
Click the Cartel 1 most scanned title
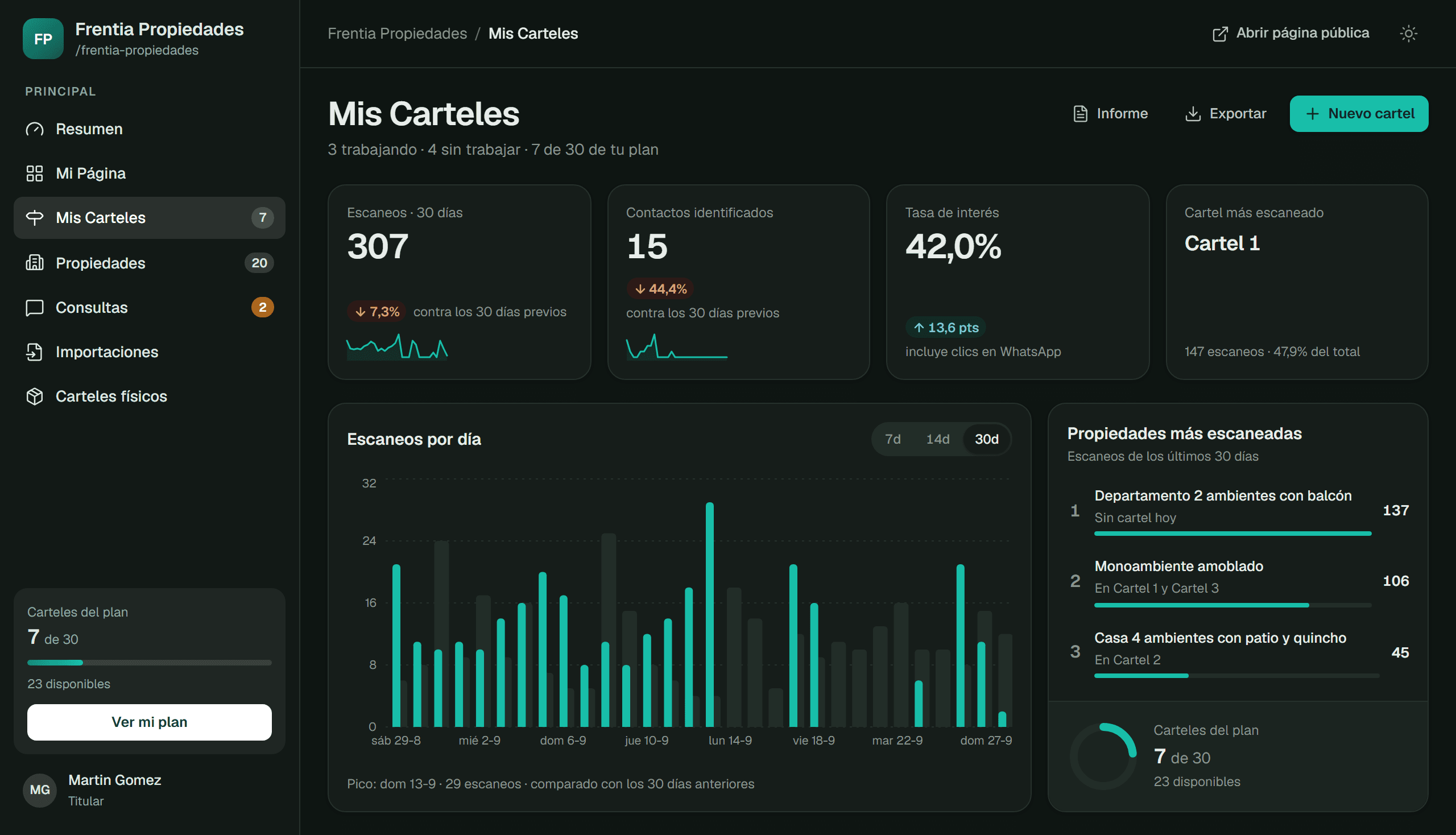click(x=1222, y=243)
